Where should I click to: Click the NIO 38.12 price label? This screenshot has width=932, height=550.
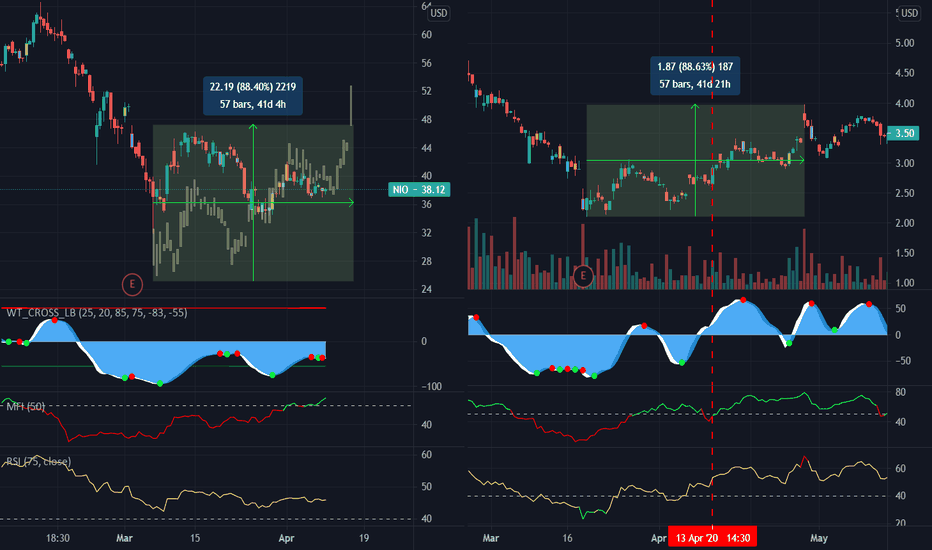point(419,190)
